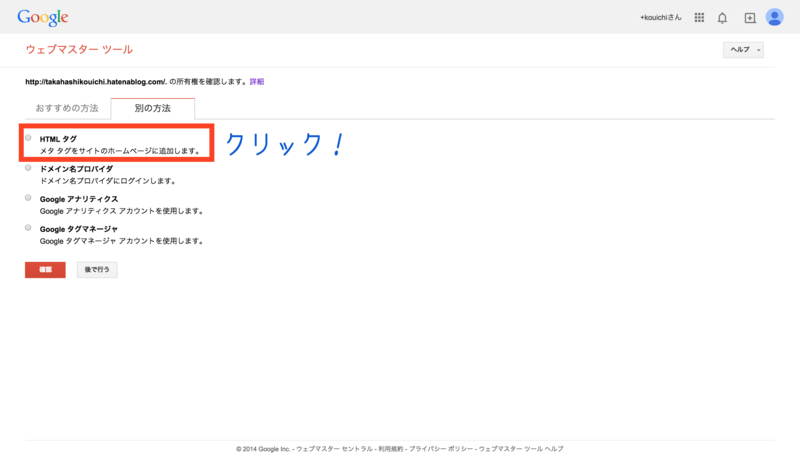Open the ウェブマスター ツール ヘルプ footer link

(521, 449)
